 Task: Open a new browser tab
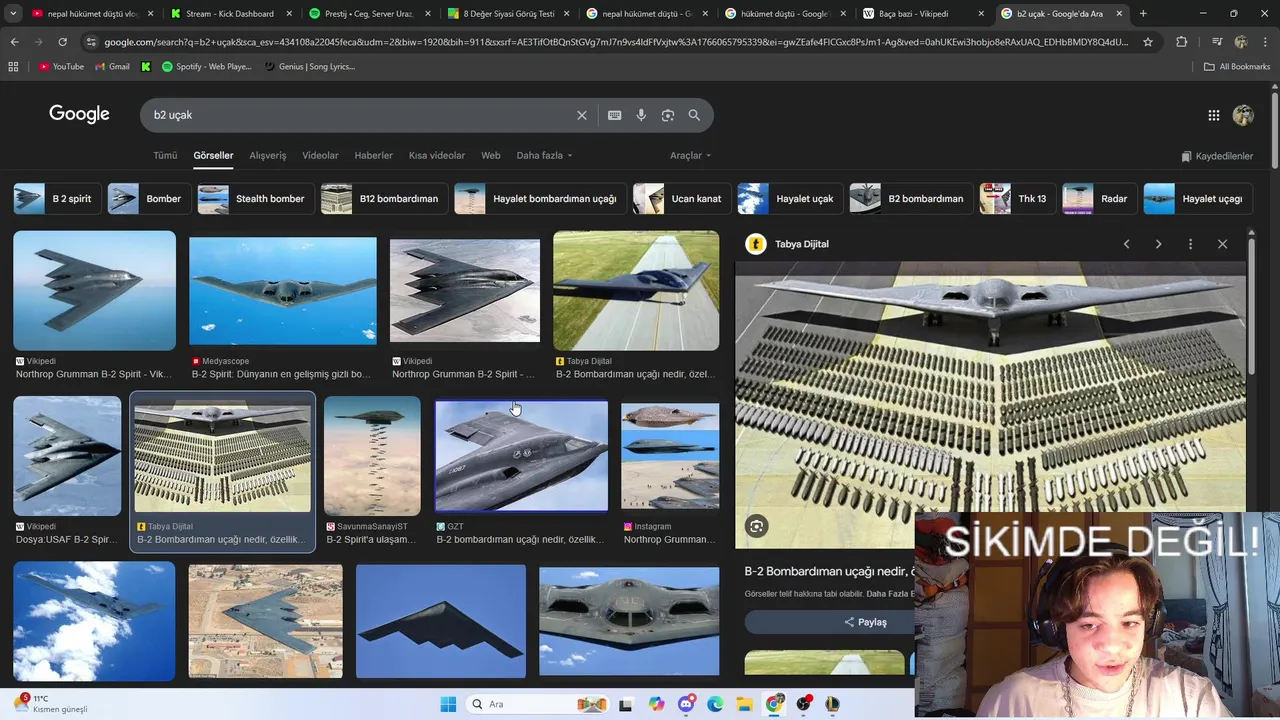(1143, 13)
